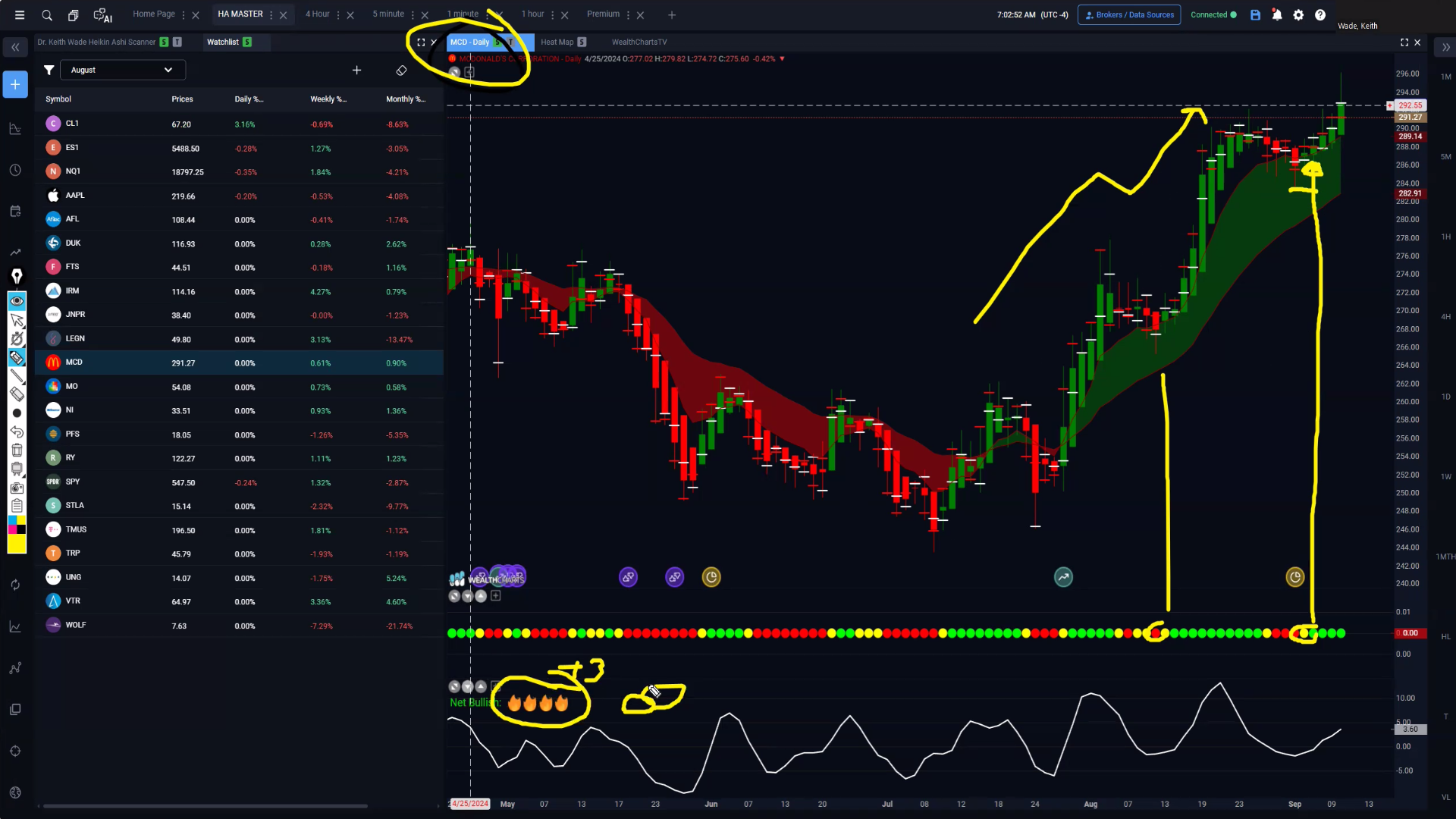The image size is (1456, 819).
Task: Toggle the S link badge on Heat Map tab
Action: tap(582, 42)
